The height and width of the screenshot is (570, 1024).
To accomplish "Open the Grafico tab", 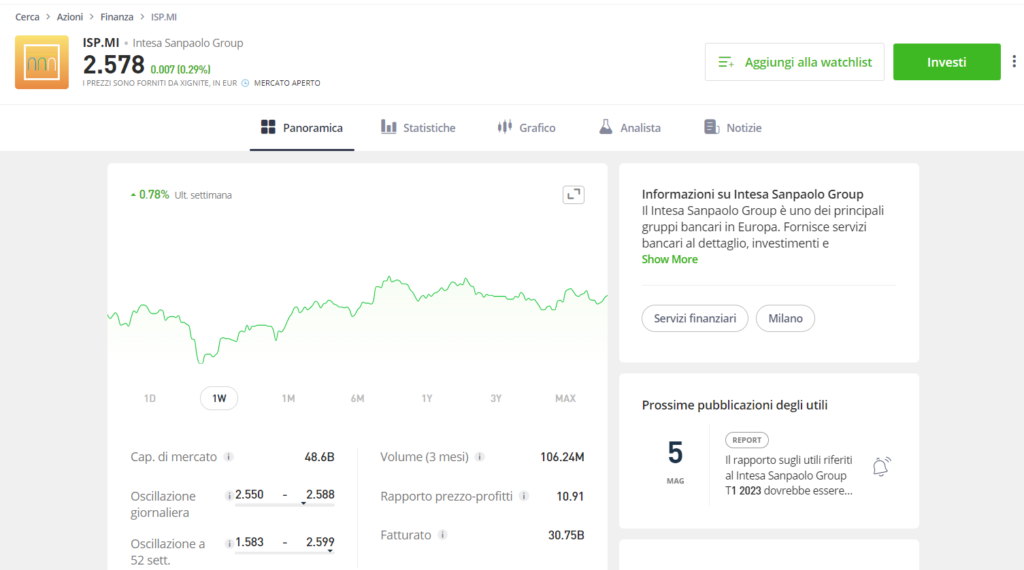I will pos(526,127).
